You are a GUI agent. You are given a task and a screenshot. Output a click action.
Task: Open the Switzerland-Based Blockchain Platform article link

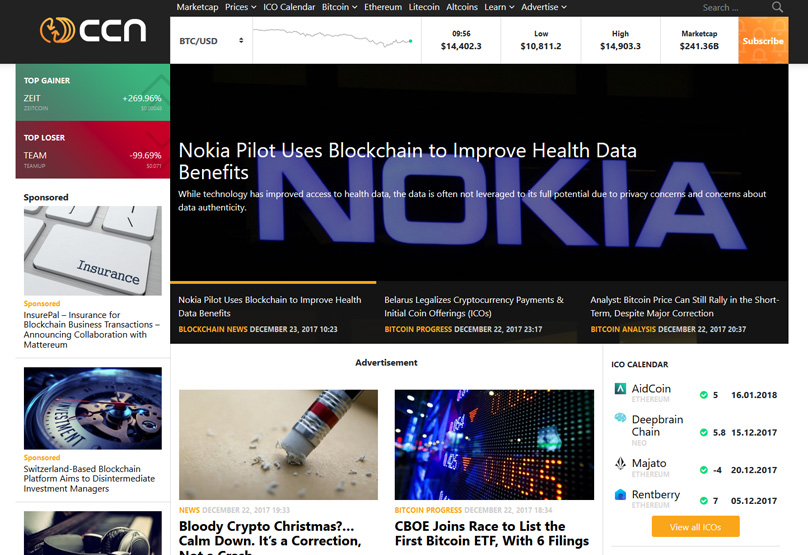(x=89, y=479)
